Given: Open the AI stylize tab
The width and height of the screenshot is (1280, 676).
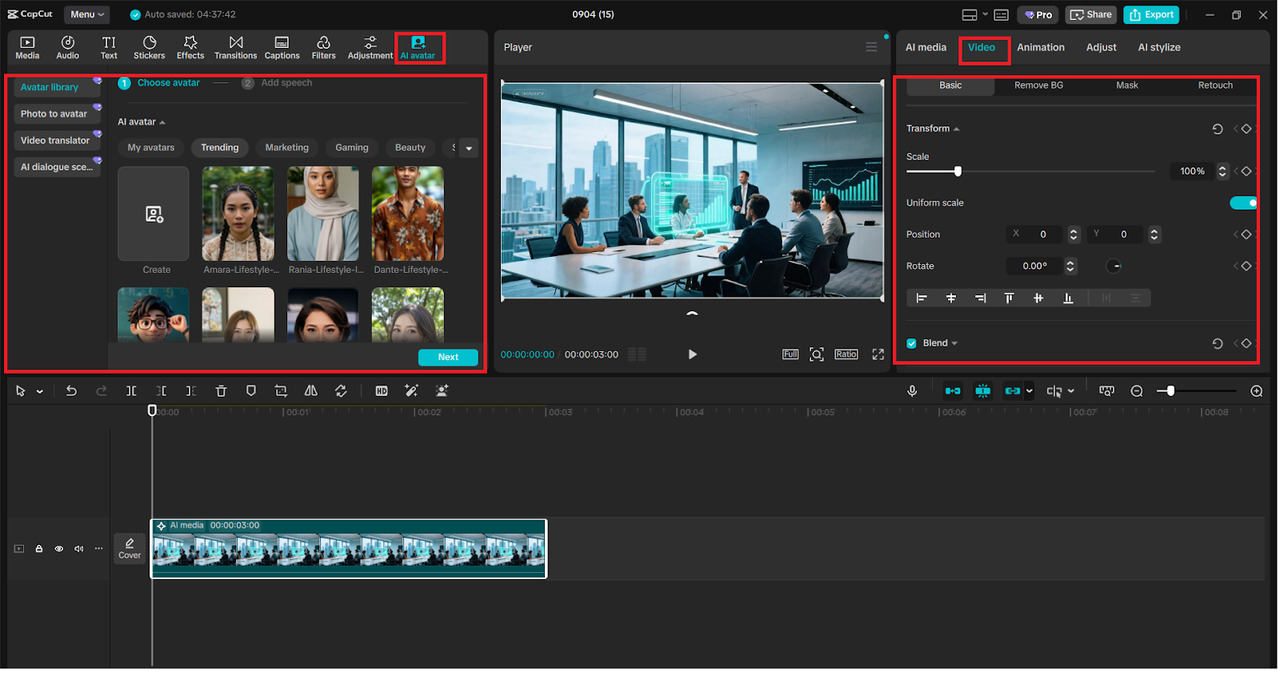Looking at the screenshot, I should pos(1159,47).
